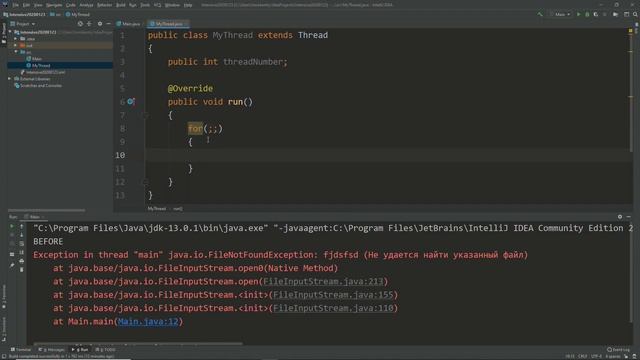Open the Messages tool window button
The height and width of the screenshot is (360, 640).
click(51, 350)
